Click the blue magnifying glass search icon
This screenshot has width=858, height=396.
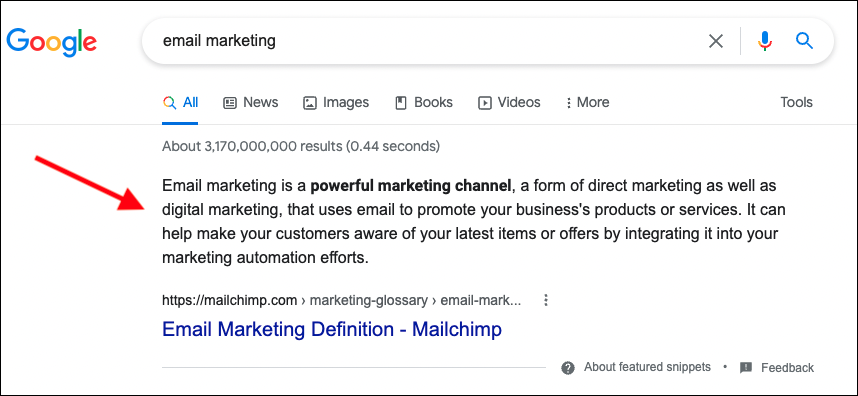click(x=804, y=40)
